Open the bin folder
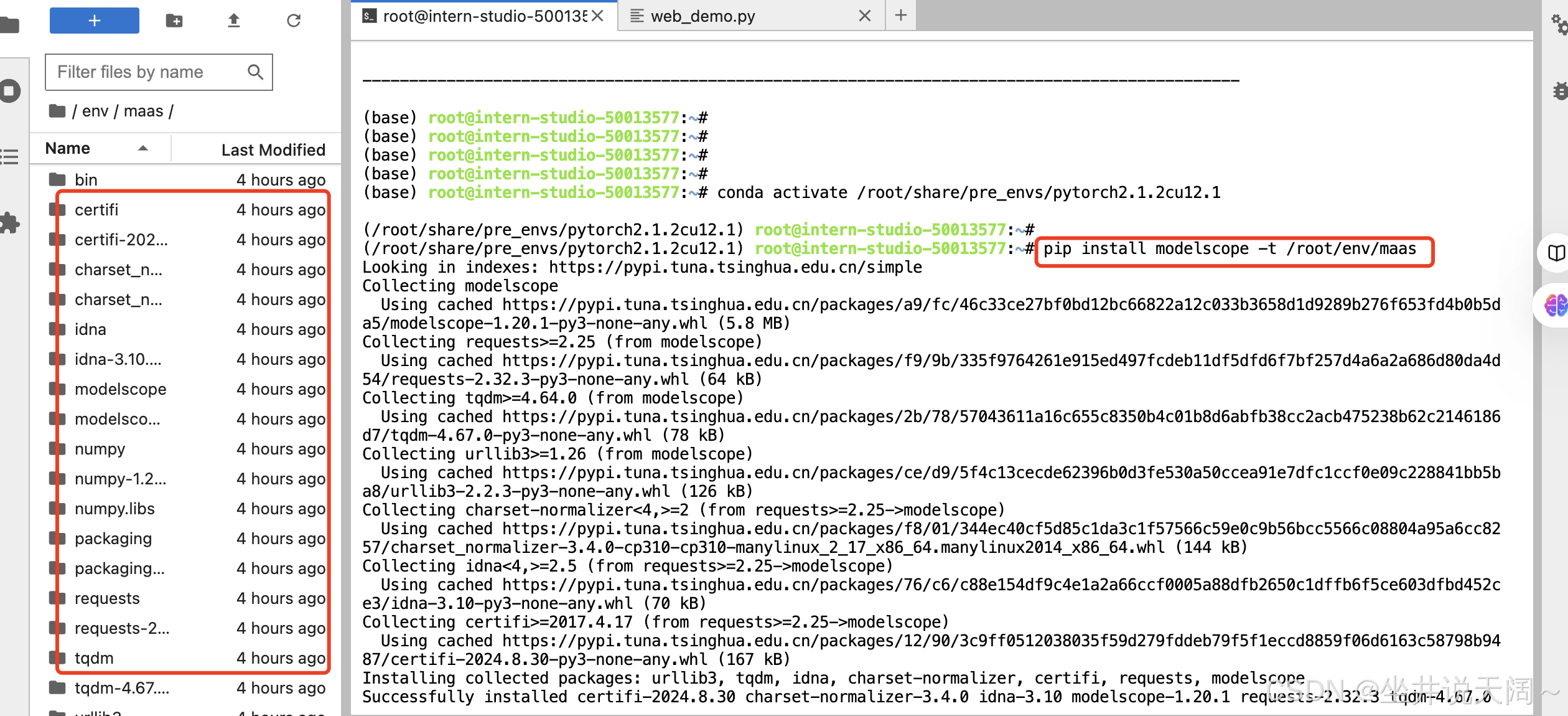The image size is (1568, 716). [86, 180]
